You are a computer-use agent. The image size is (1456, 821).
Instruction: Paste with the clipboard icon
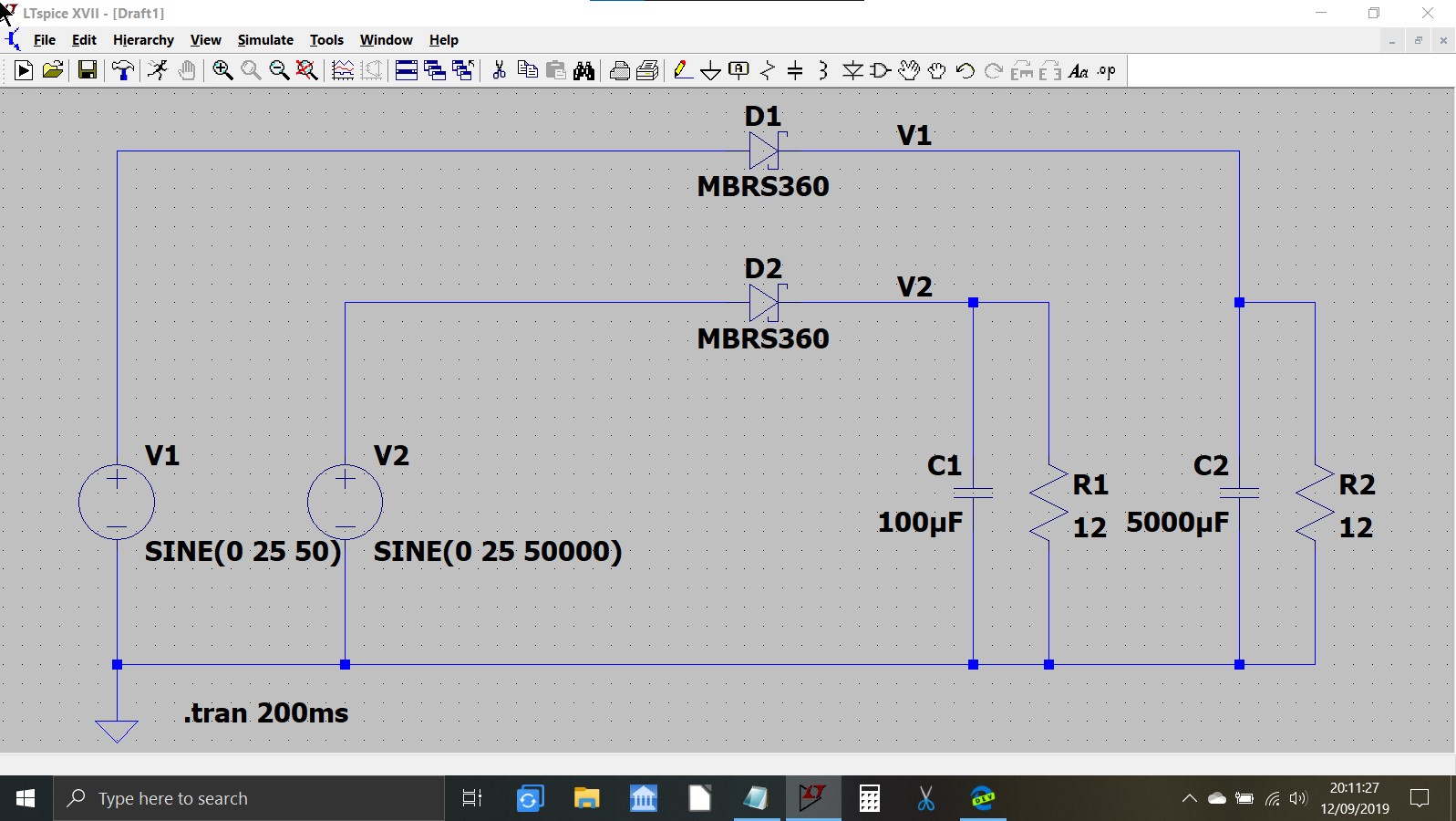556,70
